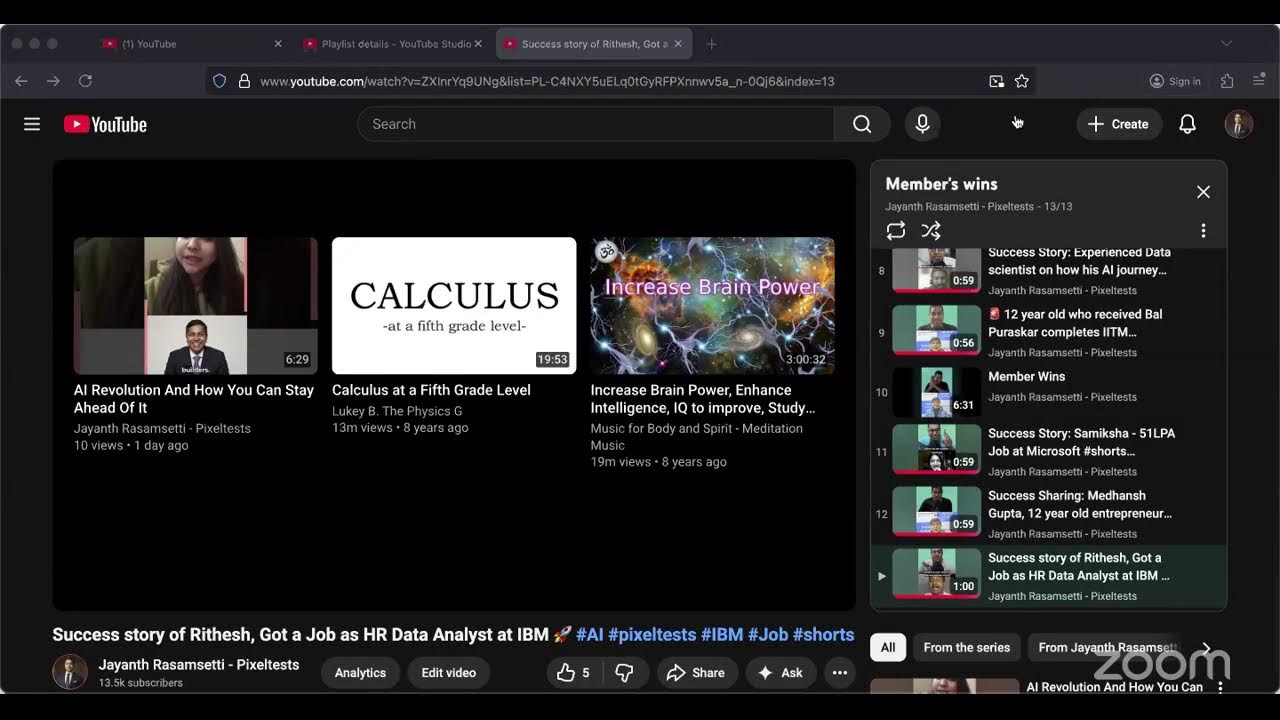Image resolution: width=1280 pixels, height=720 pixels.
Task: Open the browser extensions icon
Action: pyautogui.click(x=1227, y=81)
